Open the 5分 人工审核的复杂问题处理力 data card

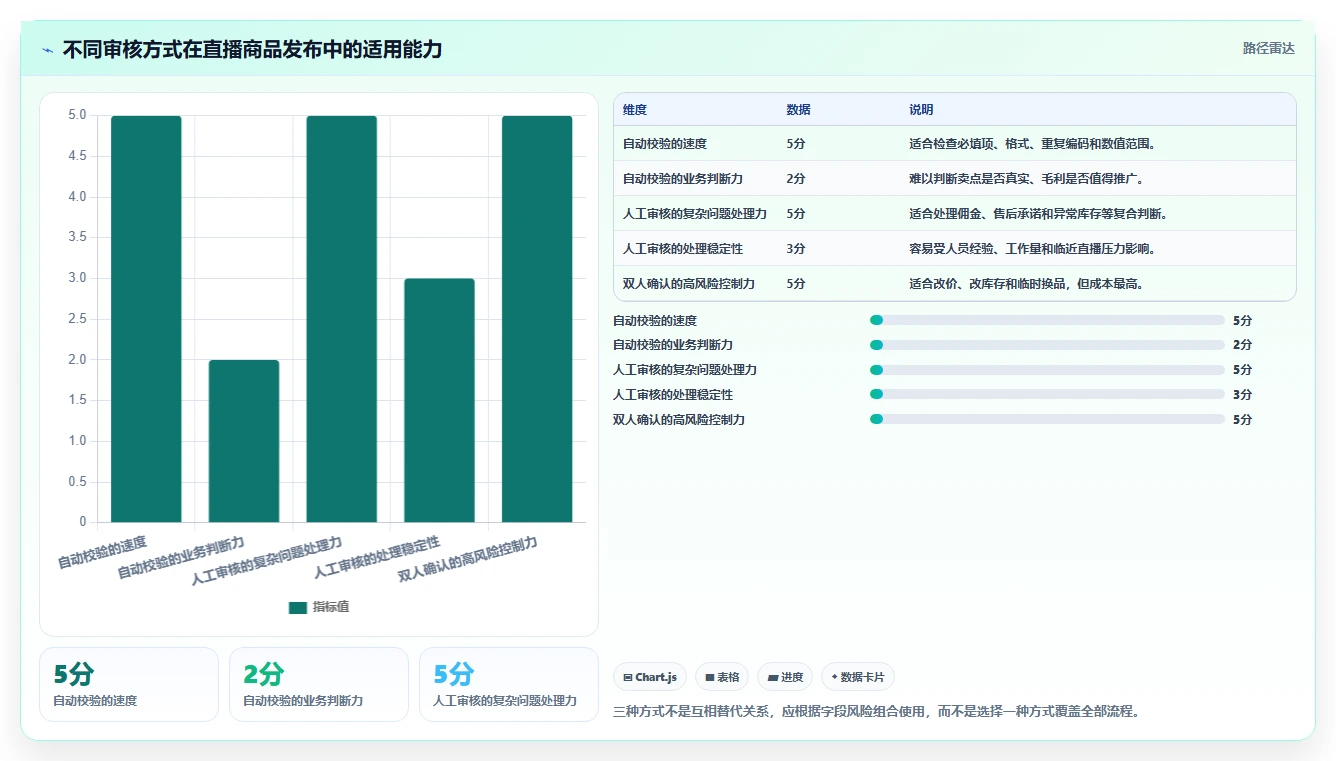click(509, 684)
